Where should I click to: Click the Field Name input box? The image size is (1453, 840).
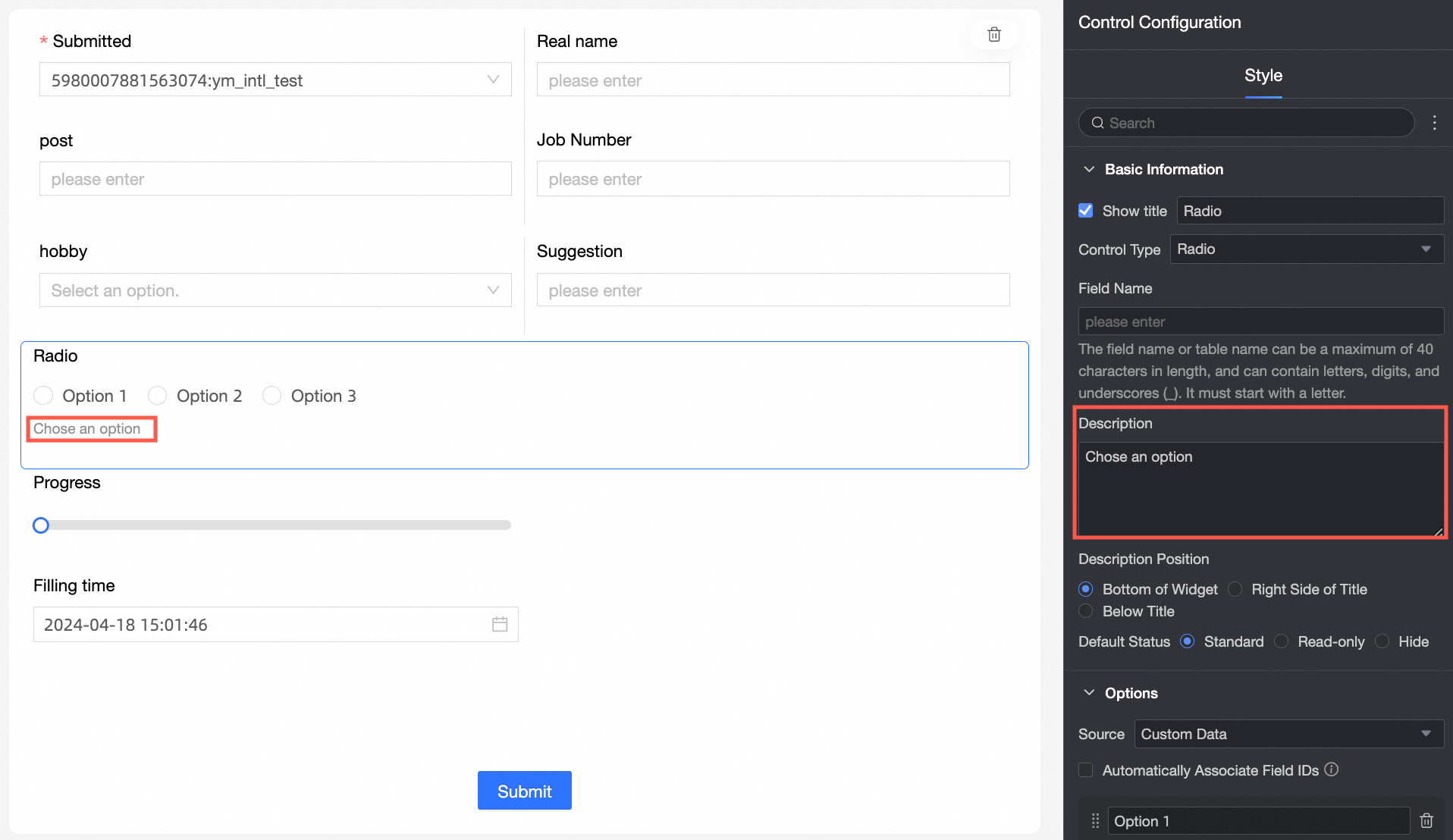point(1260,321)
